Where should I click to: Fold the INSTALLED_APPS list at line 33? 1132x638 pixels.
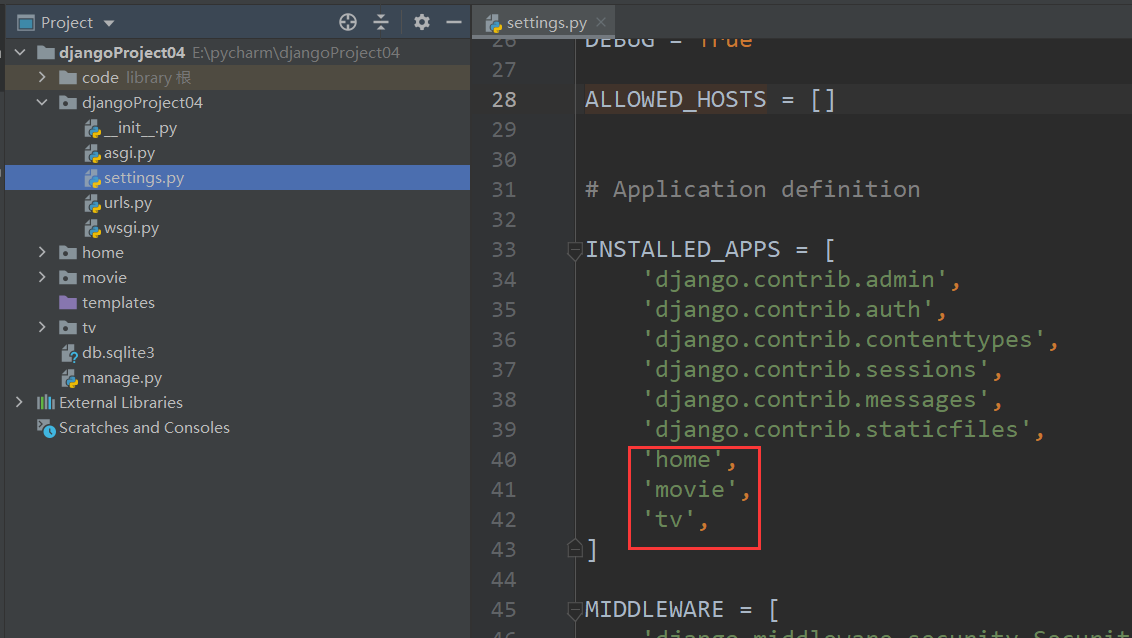click(x=575, y=250)
